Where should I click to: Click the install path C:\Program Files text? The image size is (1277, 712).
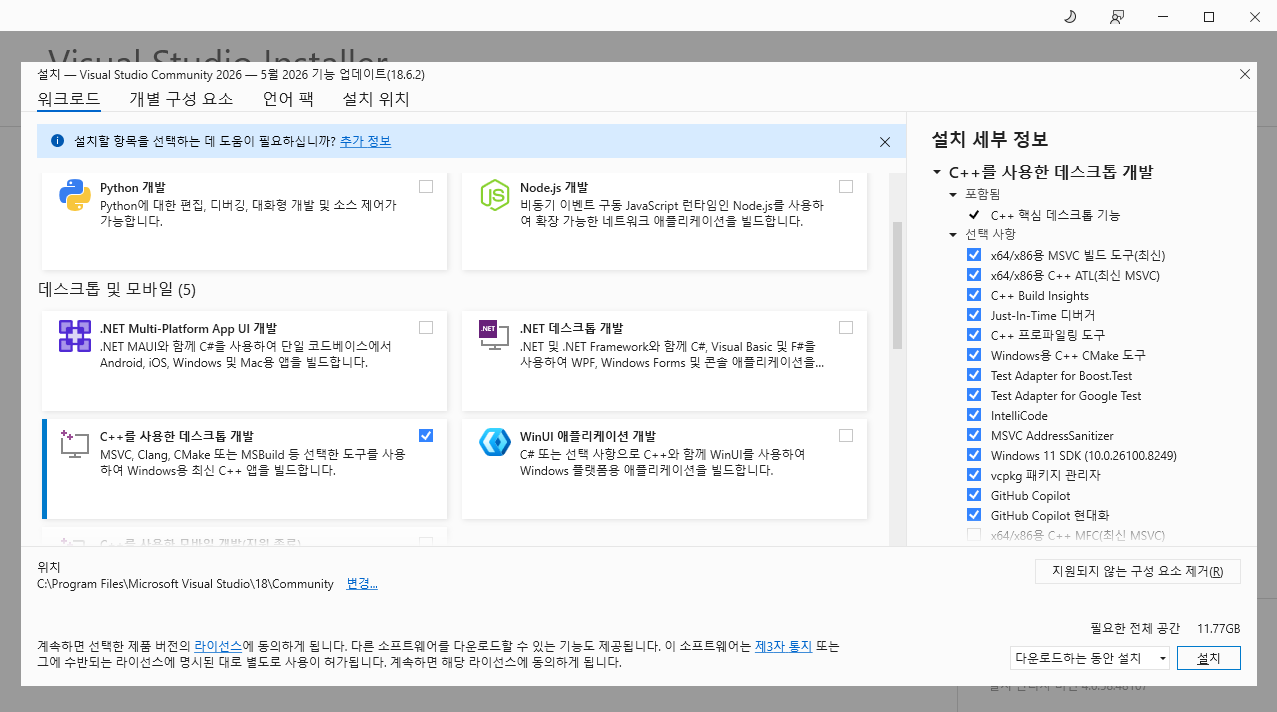[185, 584]
